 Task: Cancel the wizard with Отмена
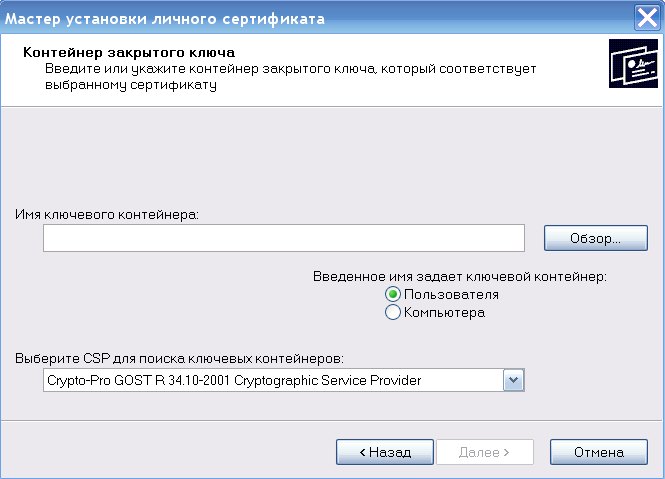(598, 452)
